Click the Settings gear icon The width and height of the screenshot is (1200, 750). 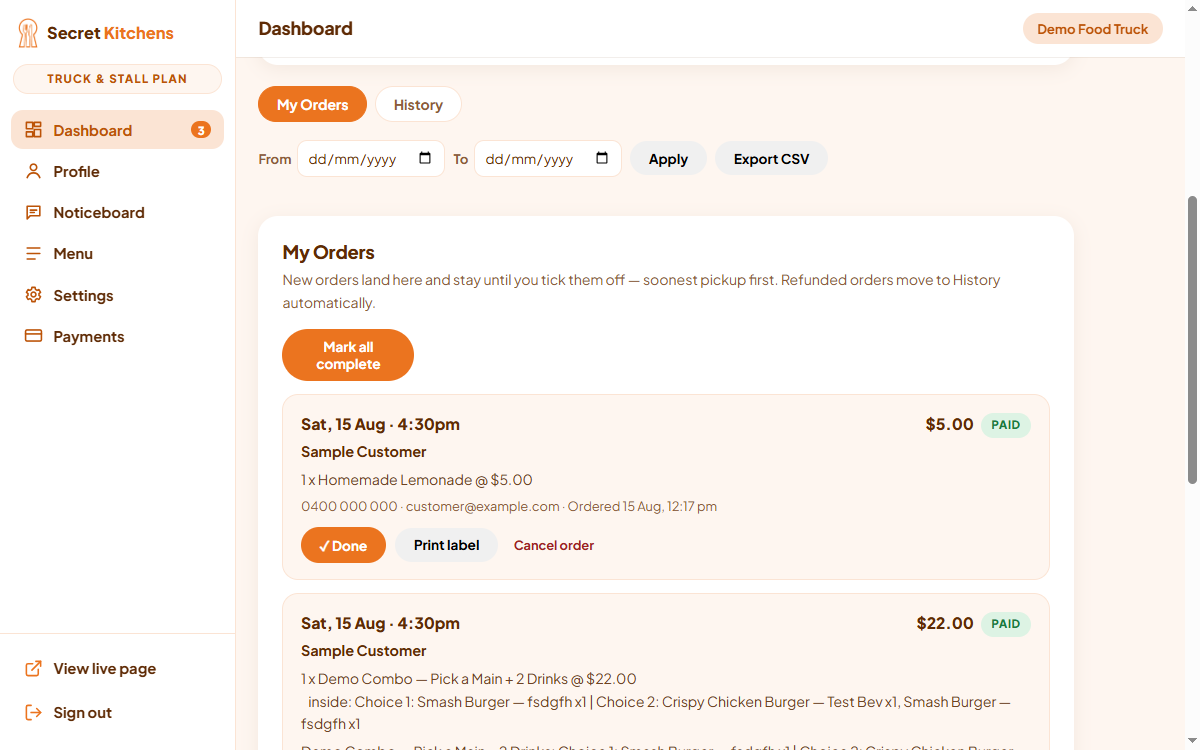[33, 295]
